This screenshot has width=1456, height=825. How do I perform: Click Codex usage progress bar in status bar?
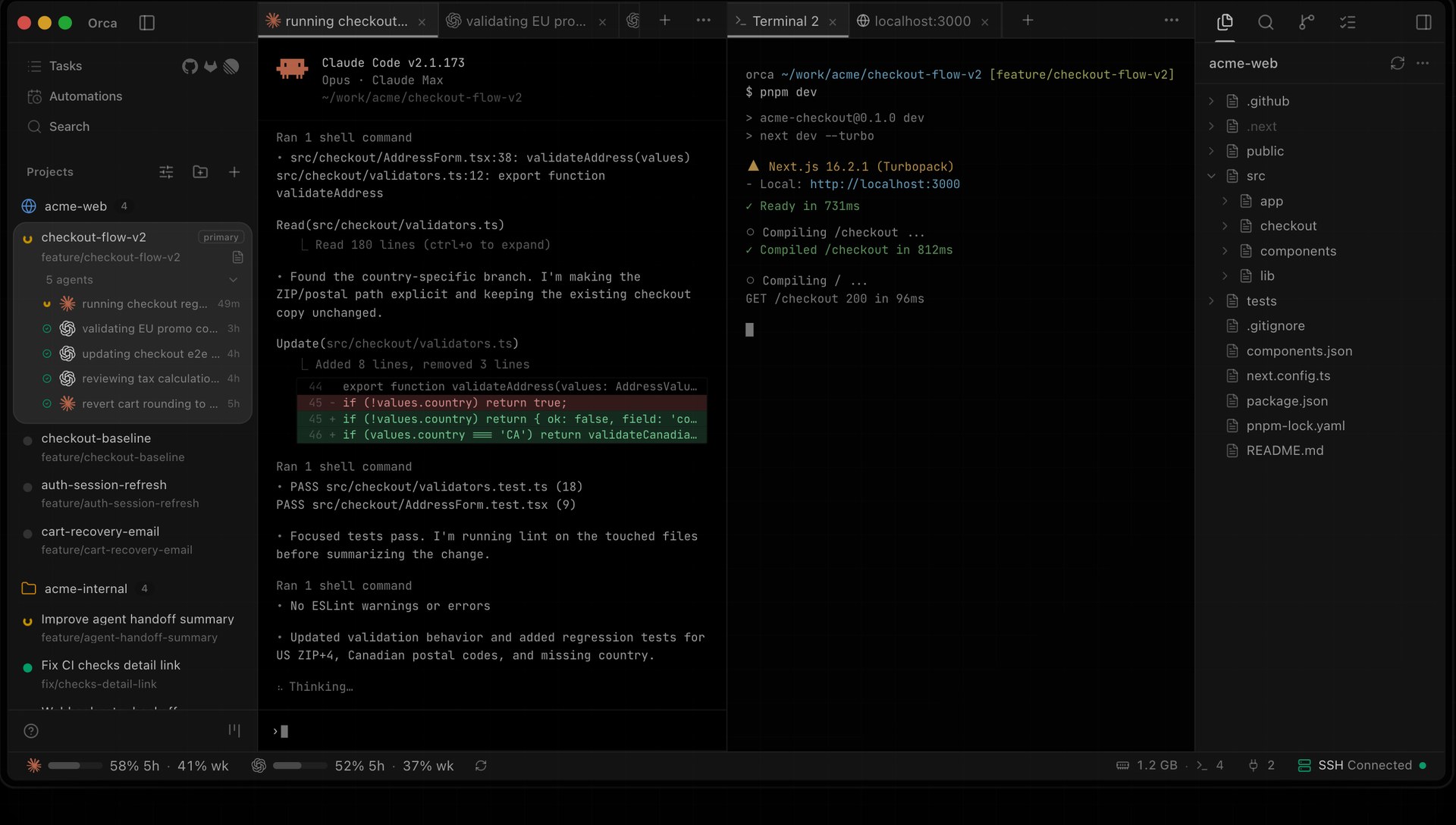(300, 766)
